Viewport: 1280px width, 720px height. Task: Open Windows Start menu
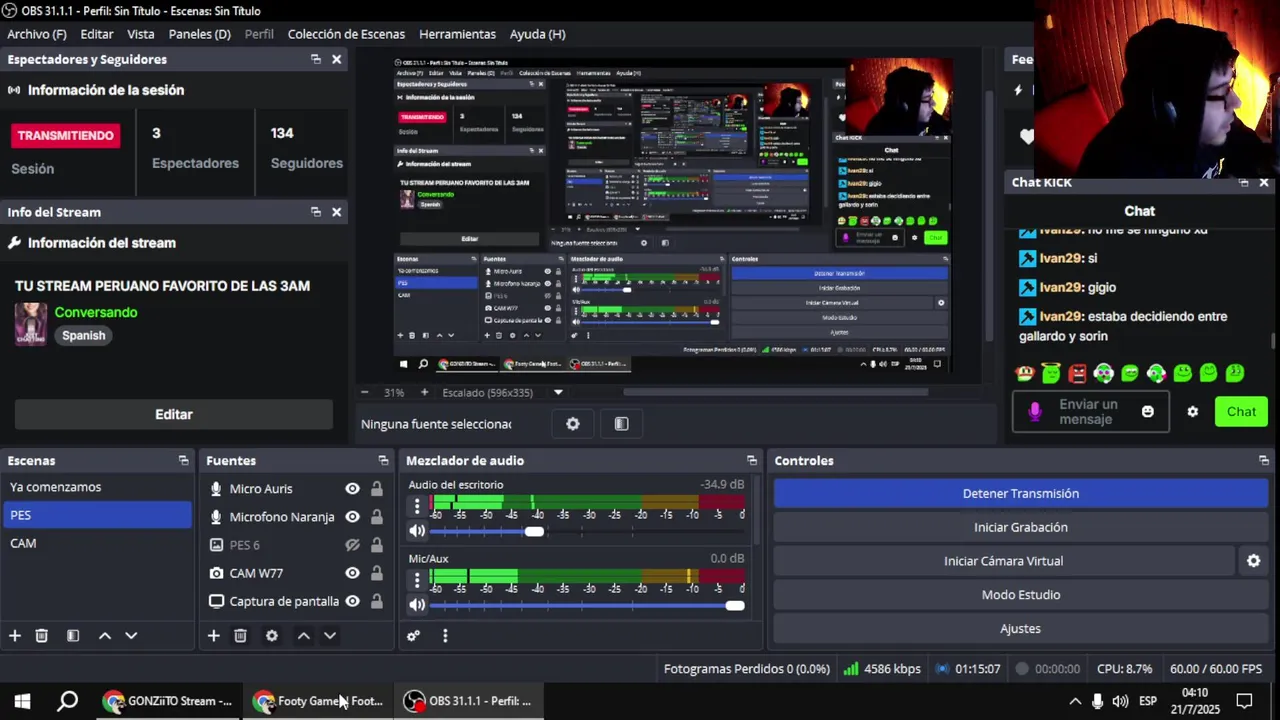coord(22,701)
